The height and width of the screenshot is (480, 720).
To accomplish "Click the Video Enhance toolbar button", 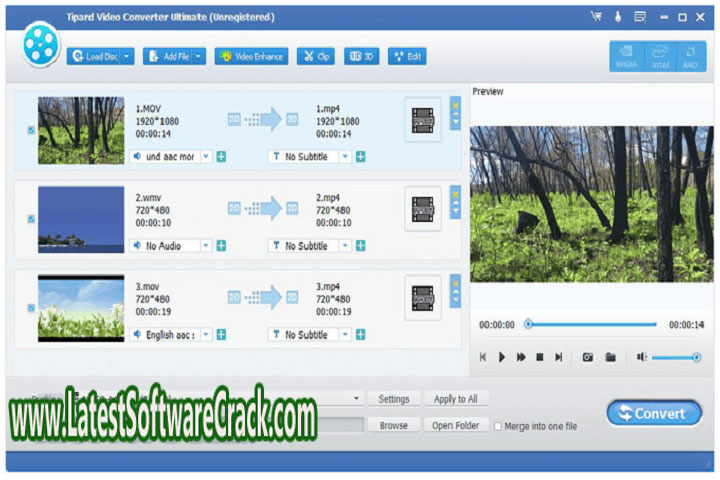I will point(251,57).
